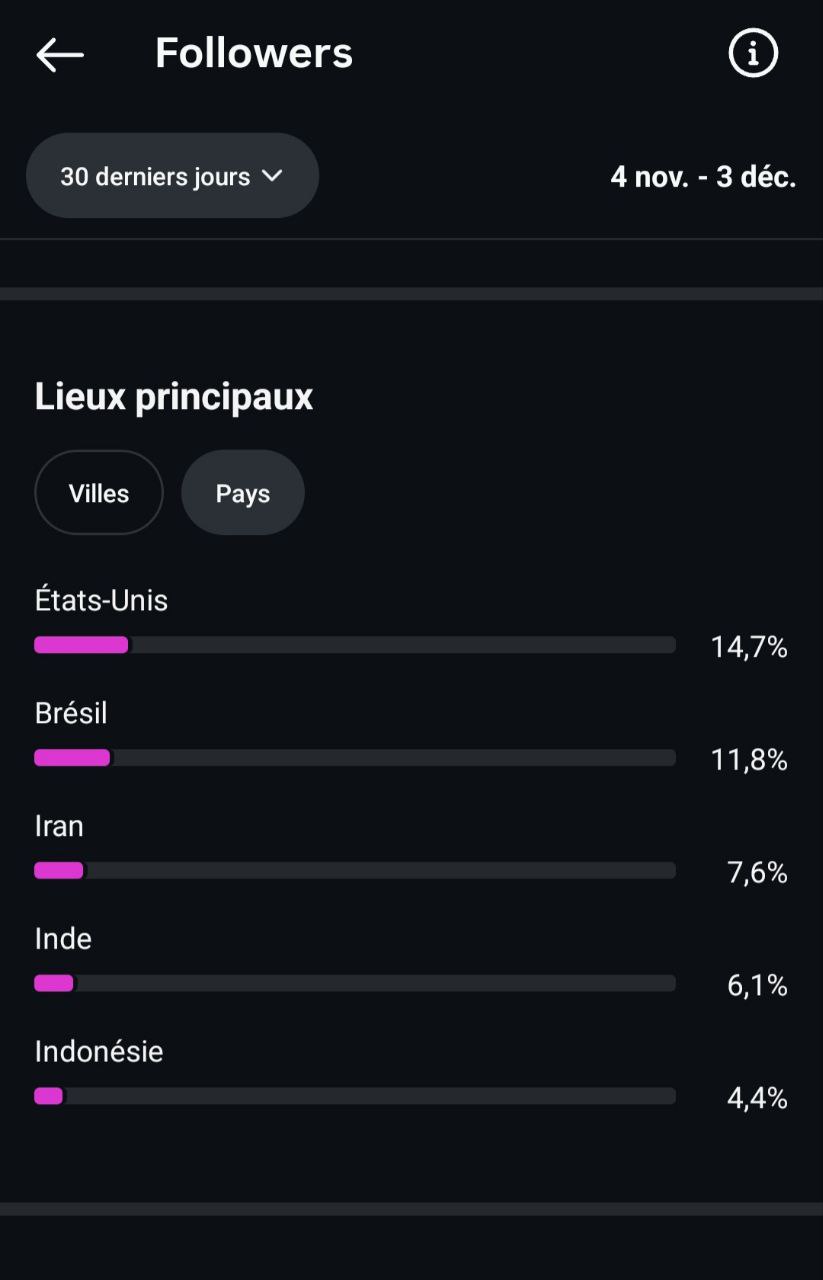Tap the Iran country row label
Screen dimensions: 823x1280
click(x=59, y=826)
